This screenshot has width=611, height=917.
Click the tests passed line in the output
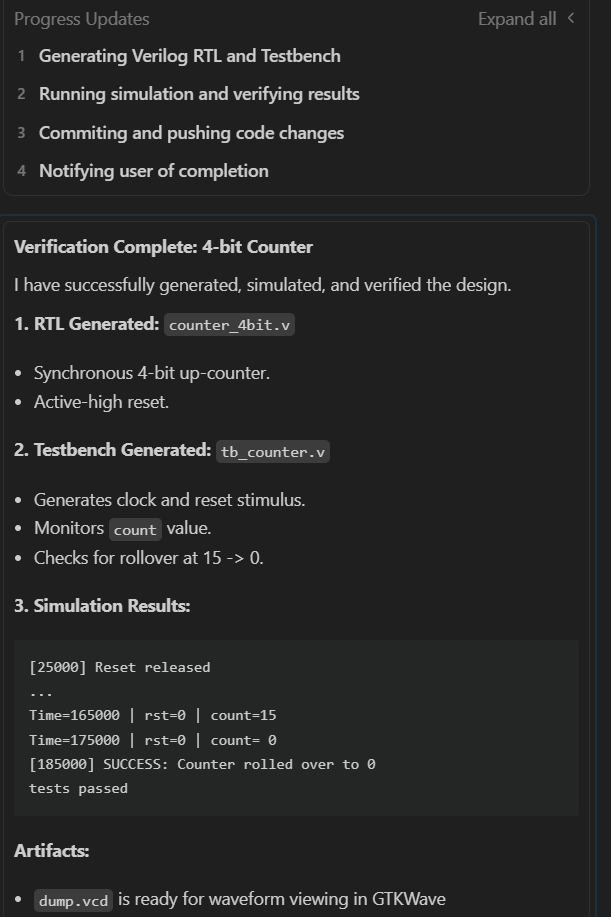coord(78,788)
